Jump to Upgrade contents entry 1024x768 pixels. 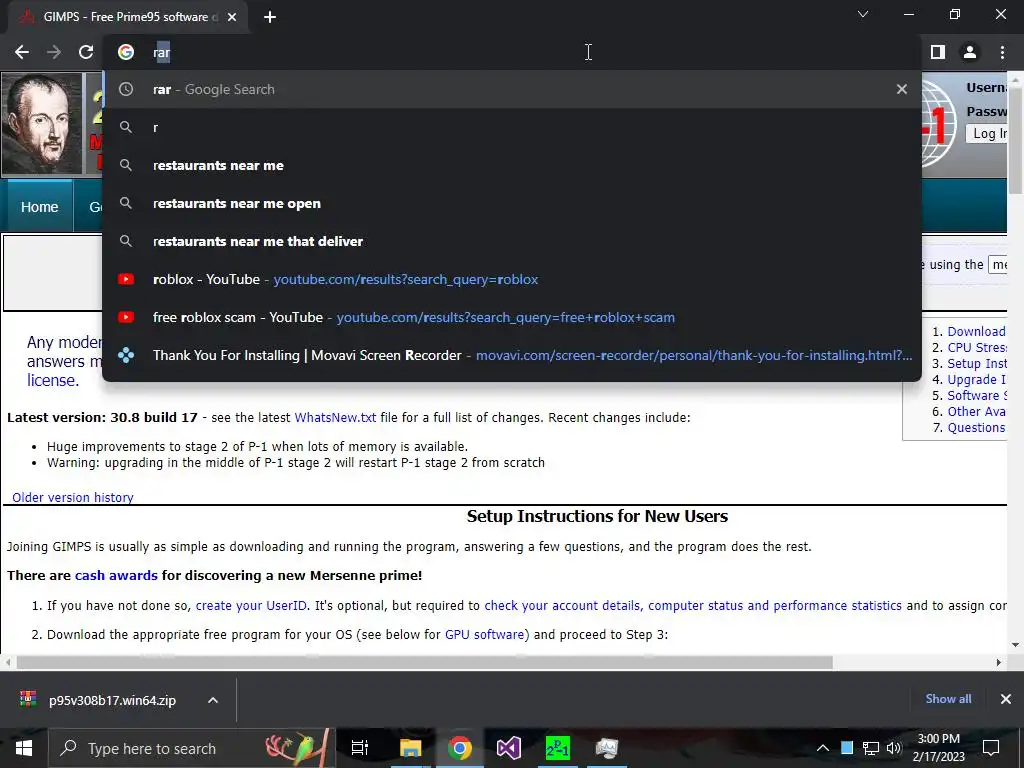point(976,379)
